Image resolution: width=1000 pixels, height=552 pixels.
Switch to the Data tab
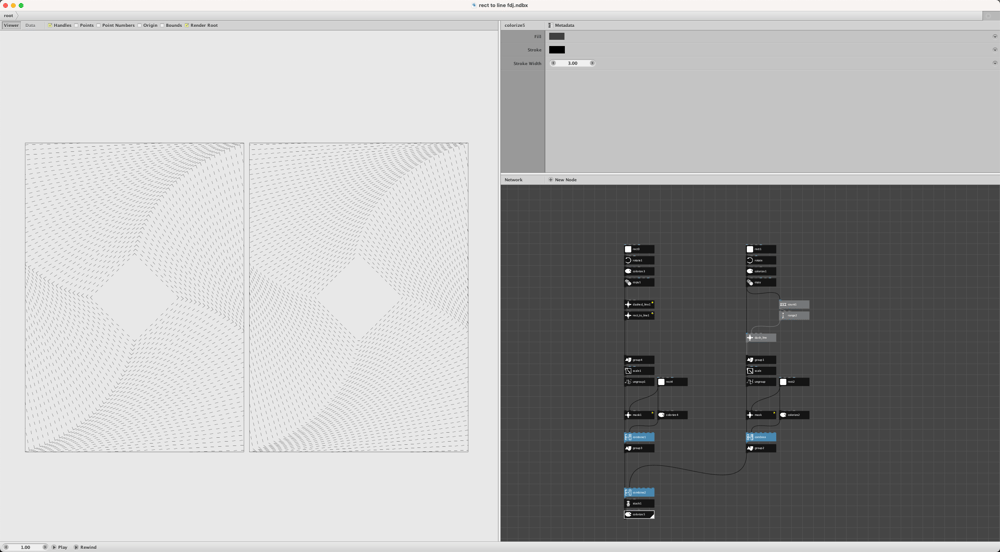(30, 25)
